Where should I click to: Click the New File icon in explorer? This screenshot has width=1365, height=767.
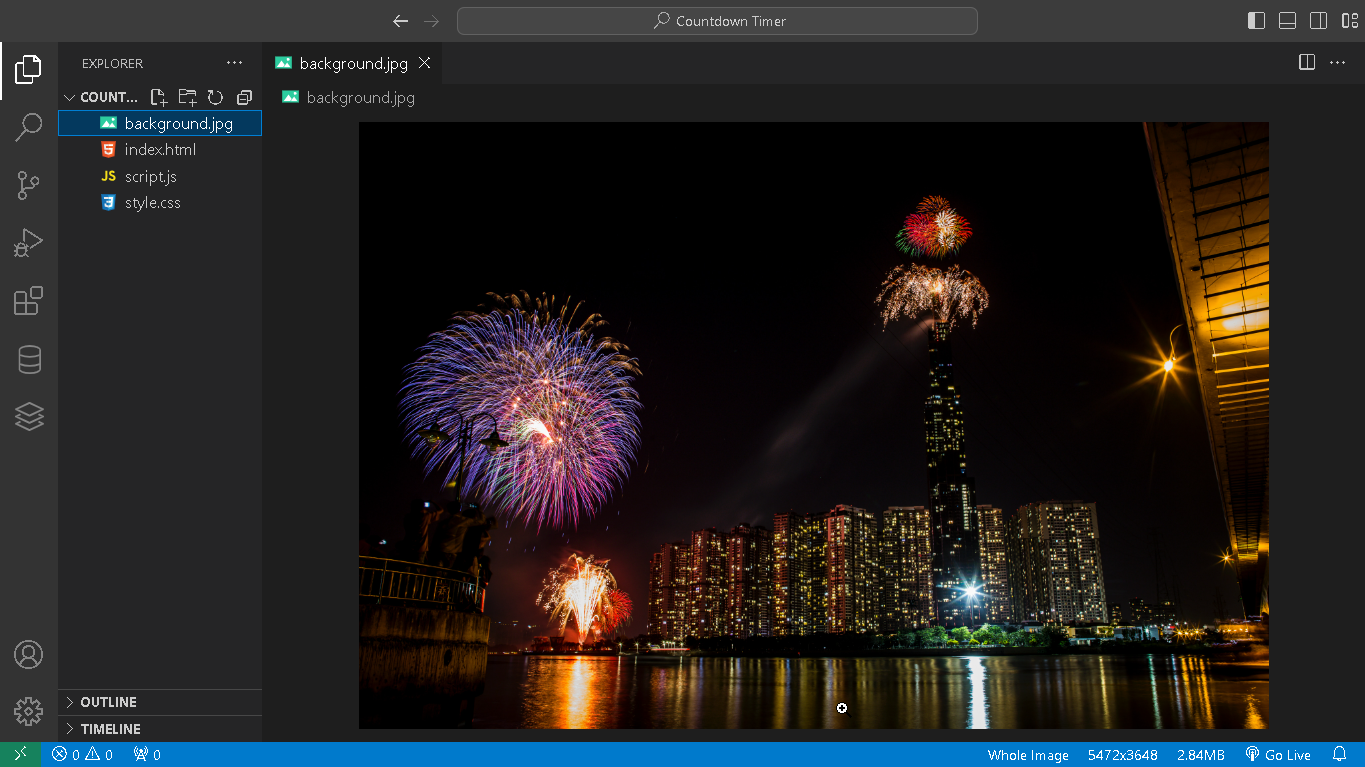point(158,97)
